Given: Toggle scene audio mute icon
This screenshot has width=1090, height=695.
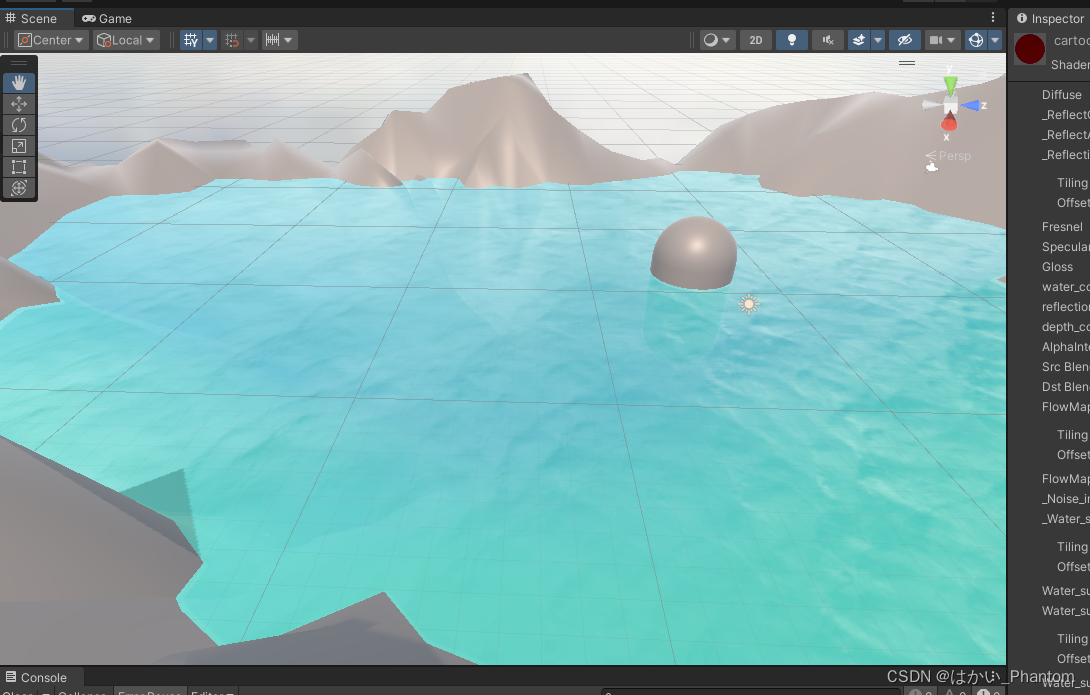Looking at the screenshot, I should [x=828, y=40].
